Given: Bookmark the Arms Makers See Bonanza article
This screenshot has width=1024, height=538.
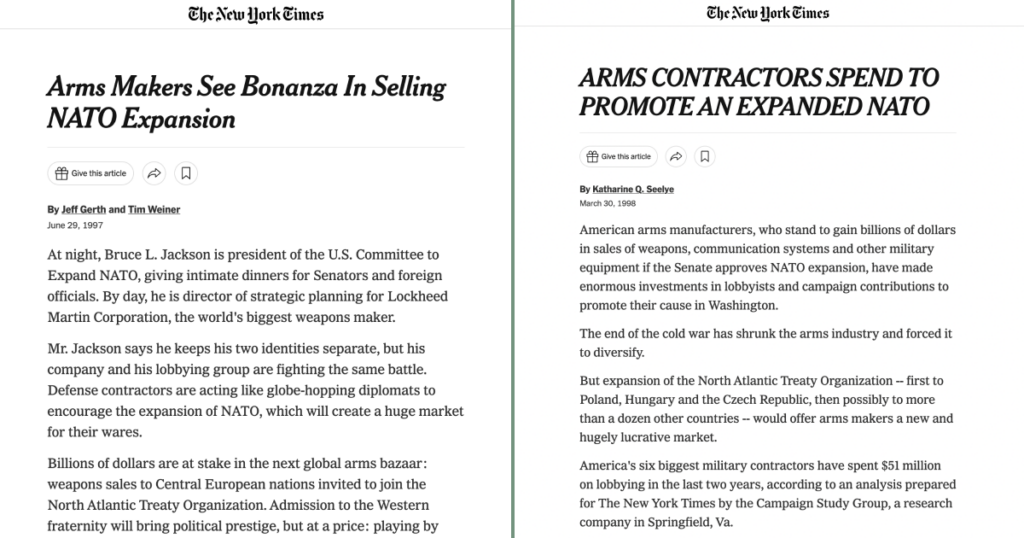Looking at the screenshot, I should click(x=186, y=173).
